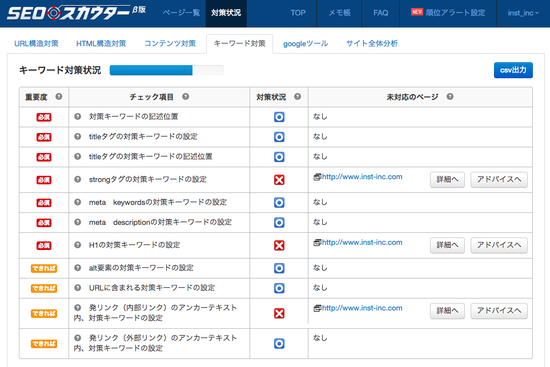
Task: Click the NEW badge on 順位アラート設定
Action: (417, 12)
